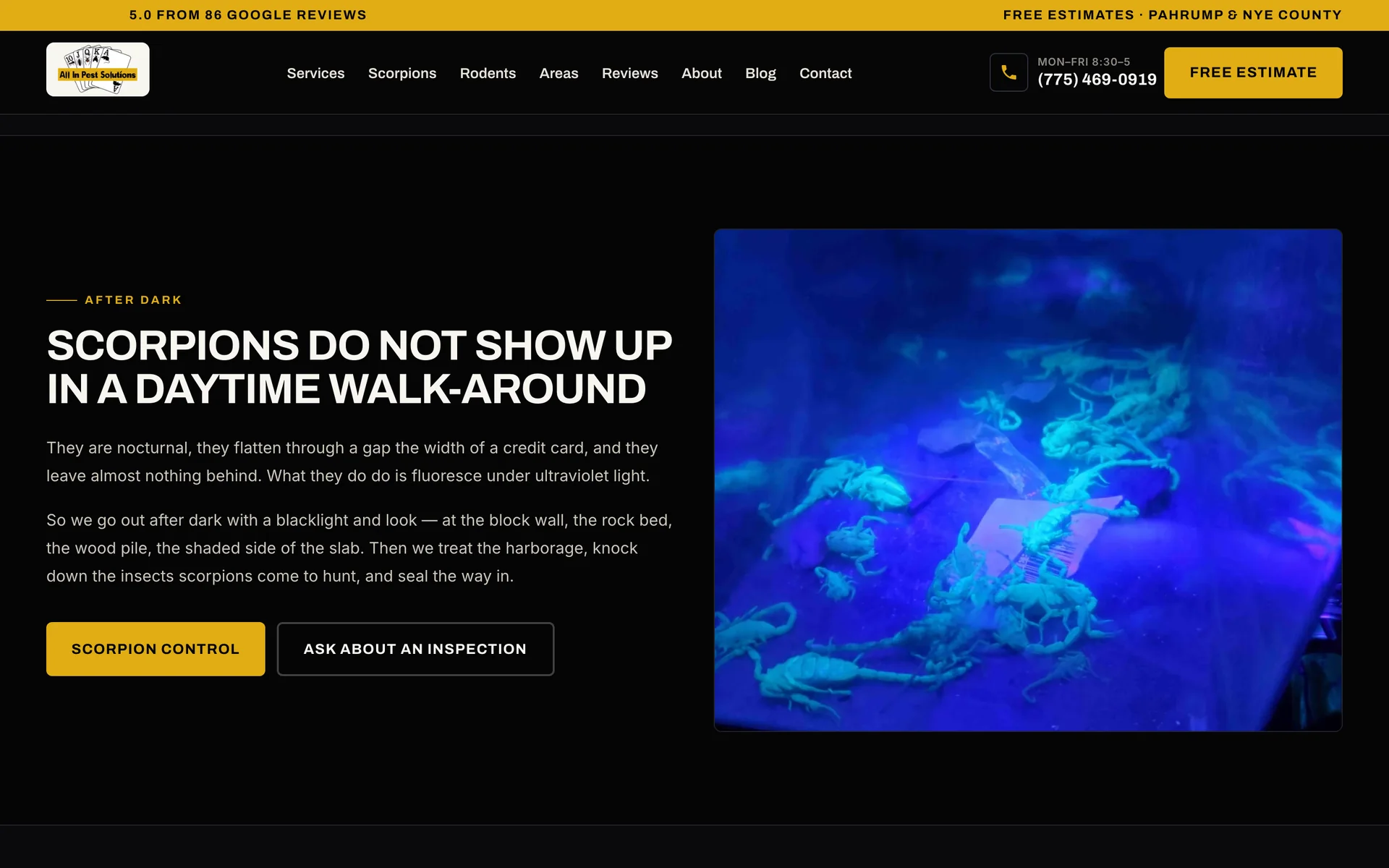This screenshot has height=868, width=1389.
Task: Click the Scorpions Do Not Show Up heading
Action: point(360,367)
